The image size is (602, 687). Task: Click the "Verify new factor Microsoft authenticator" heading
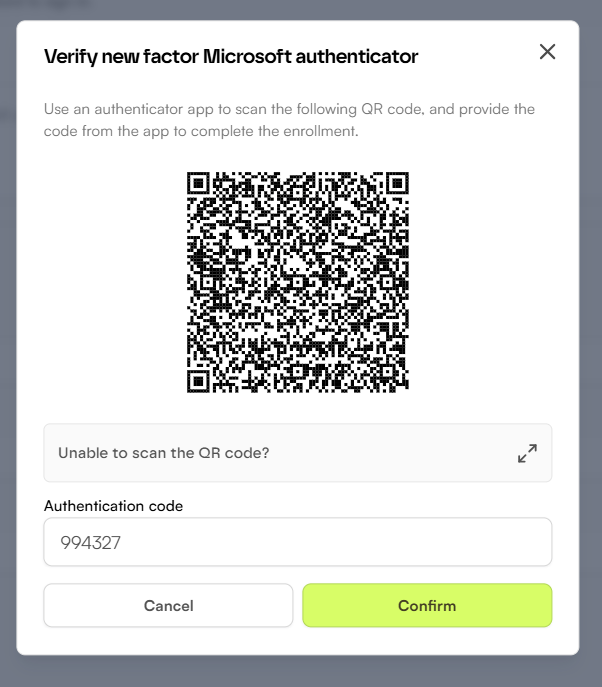click(230, 56)
